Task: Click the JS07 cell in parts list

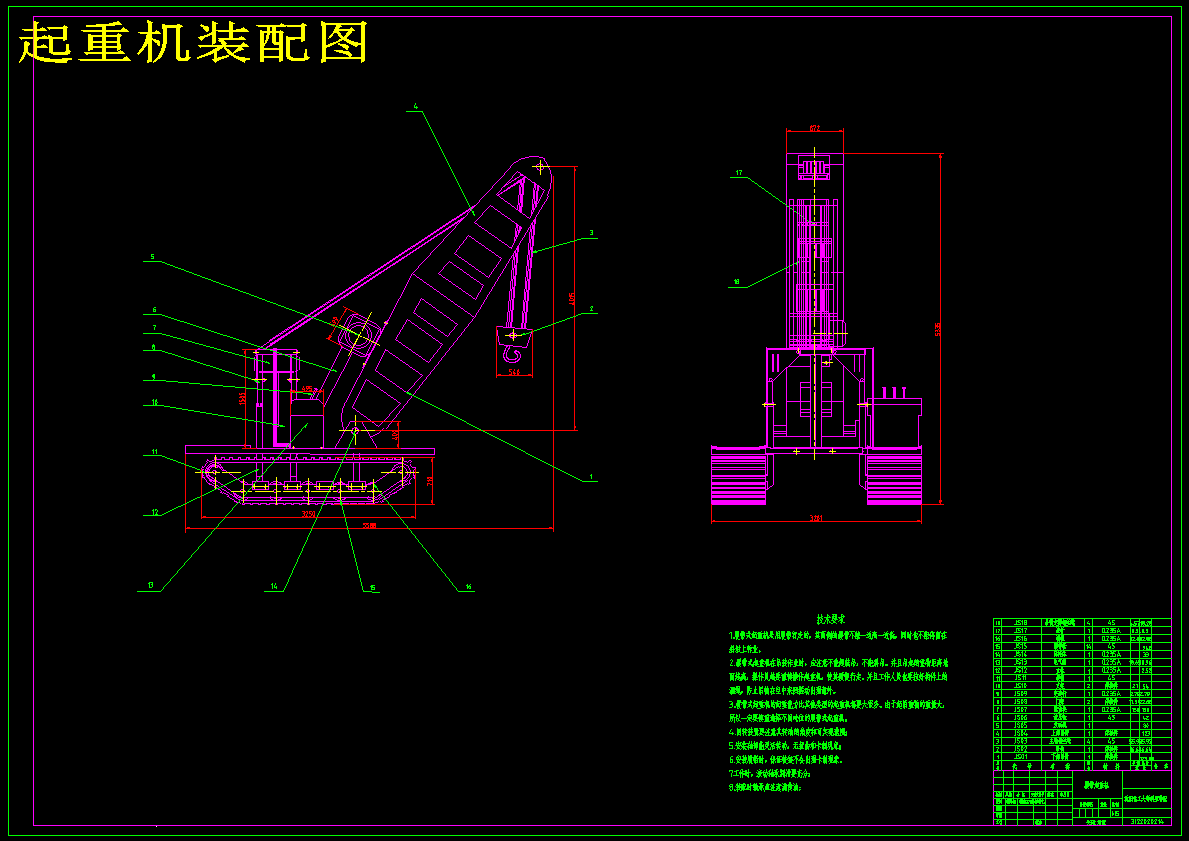Action: coord(1021,709)
